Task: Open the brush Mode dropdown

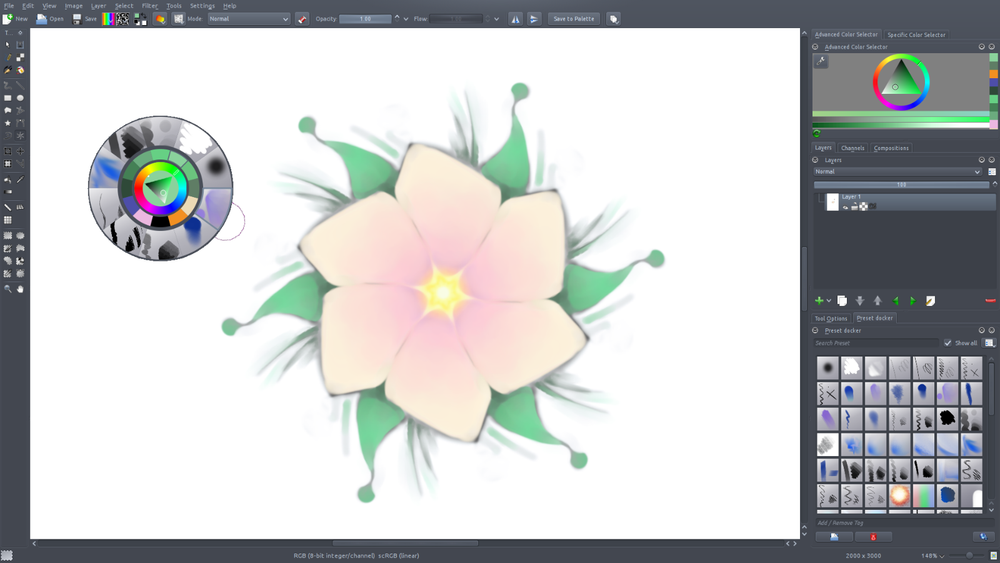Action: tap(248, 19)
